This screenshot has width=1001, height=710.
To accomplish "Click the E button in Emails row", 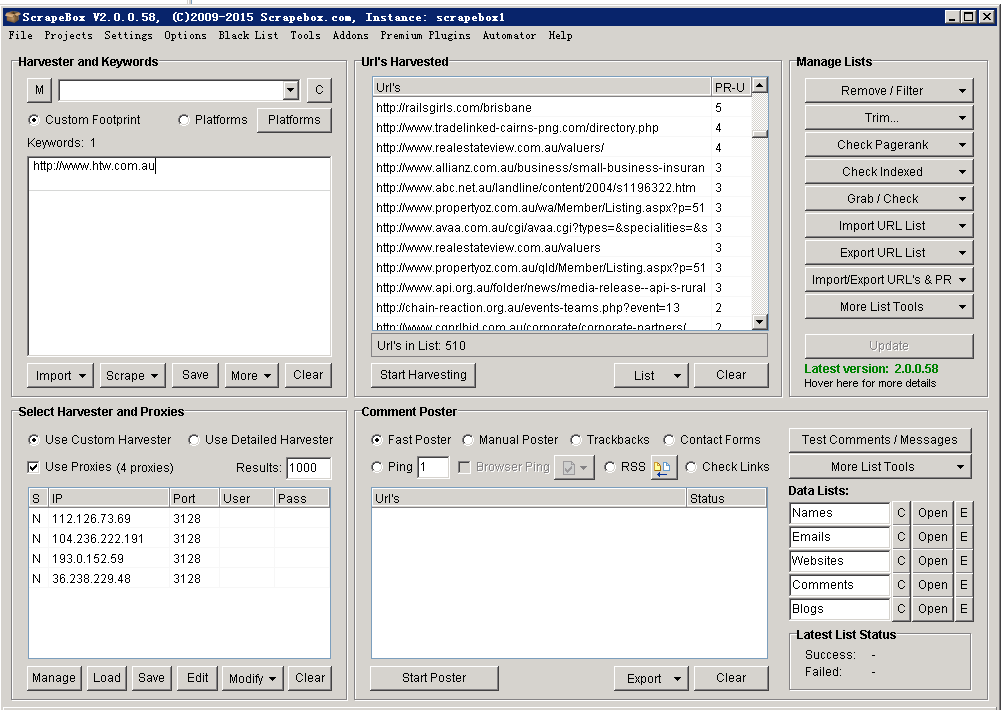I will (963, 537).
